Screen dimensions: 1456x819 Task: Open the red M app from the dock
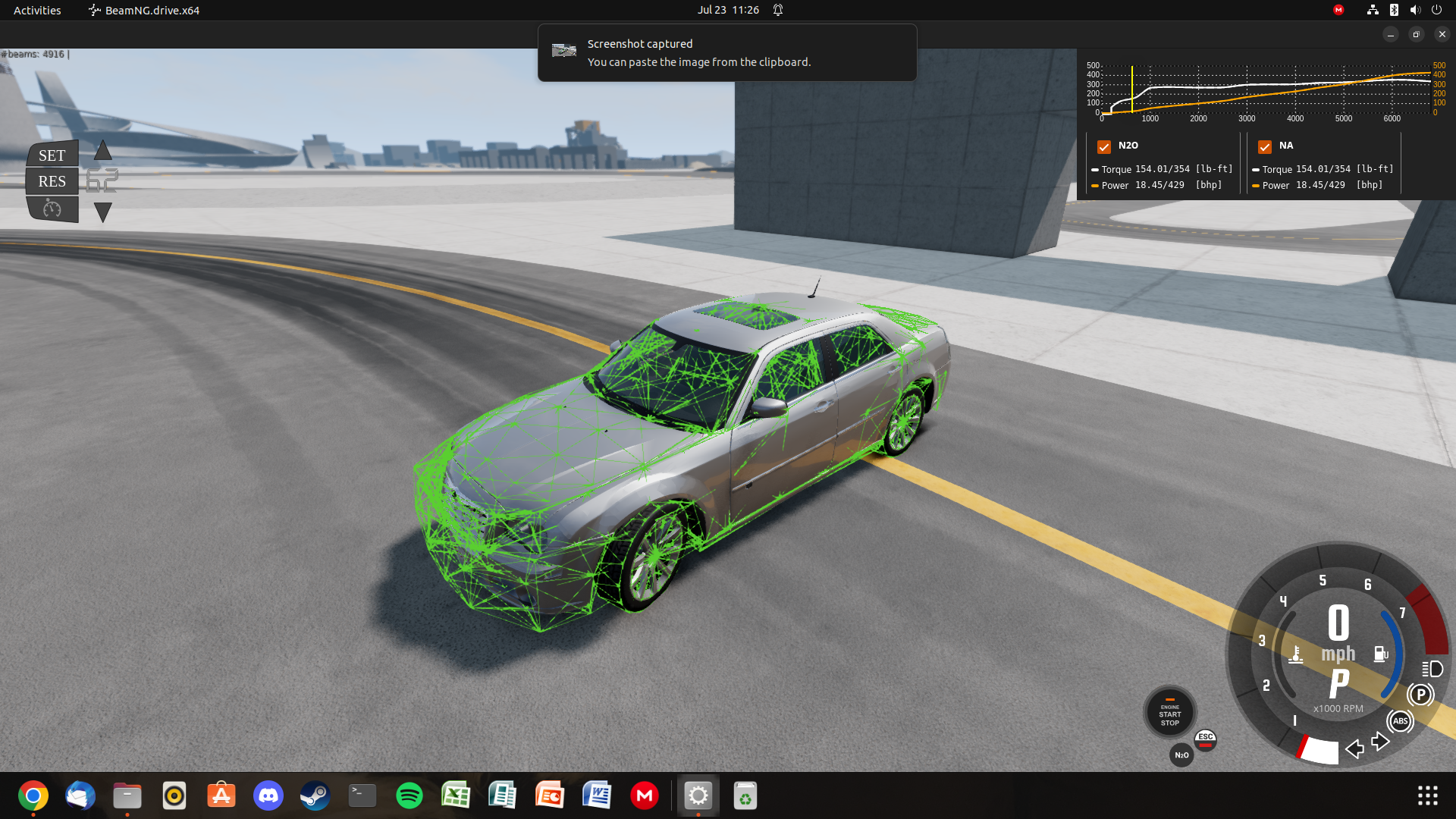tap(645, 795)
